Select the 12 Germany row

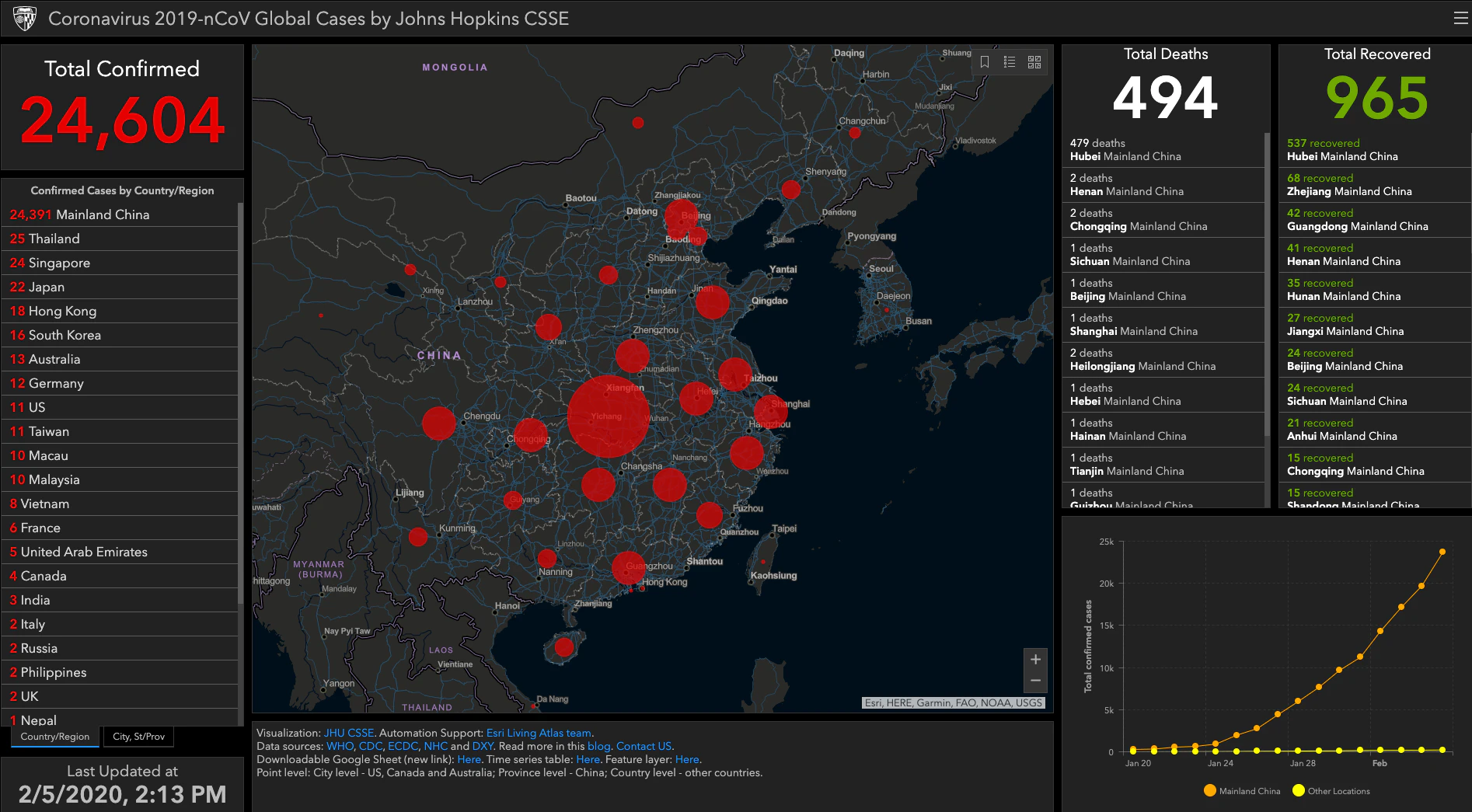tap(120, 383)
